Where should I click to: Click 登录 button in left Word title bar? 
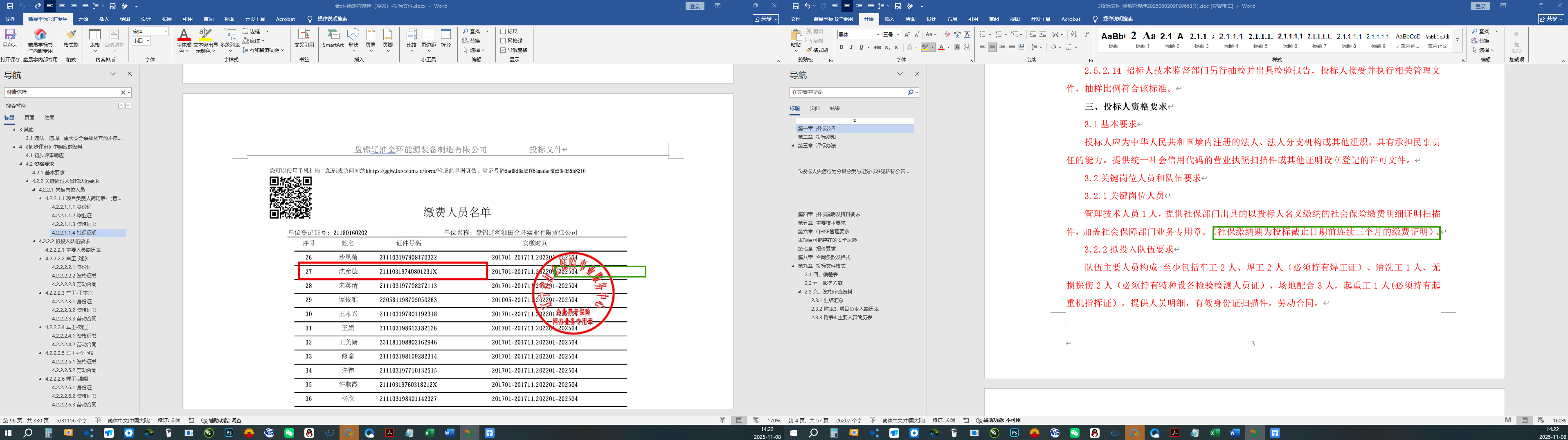click(x=695, y=6)
